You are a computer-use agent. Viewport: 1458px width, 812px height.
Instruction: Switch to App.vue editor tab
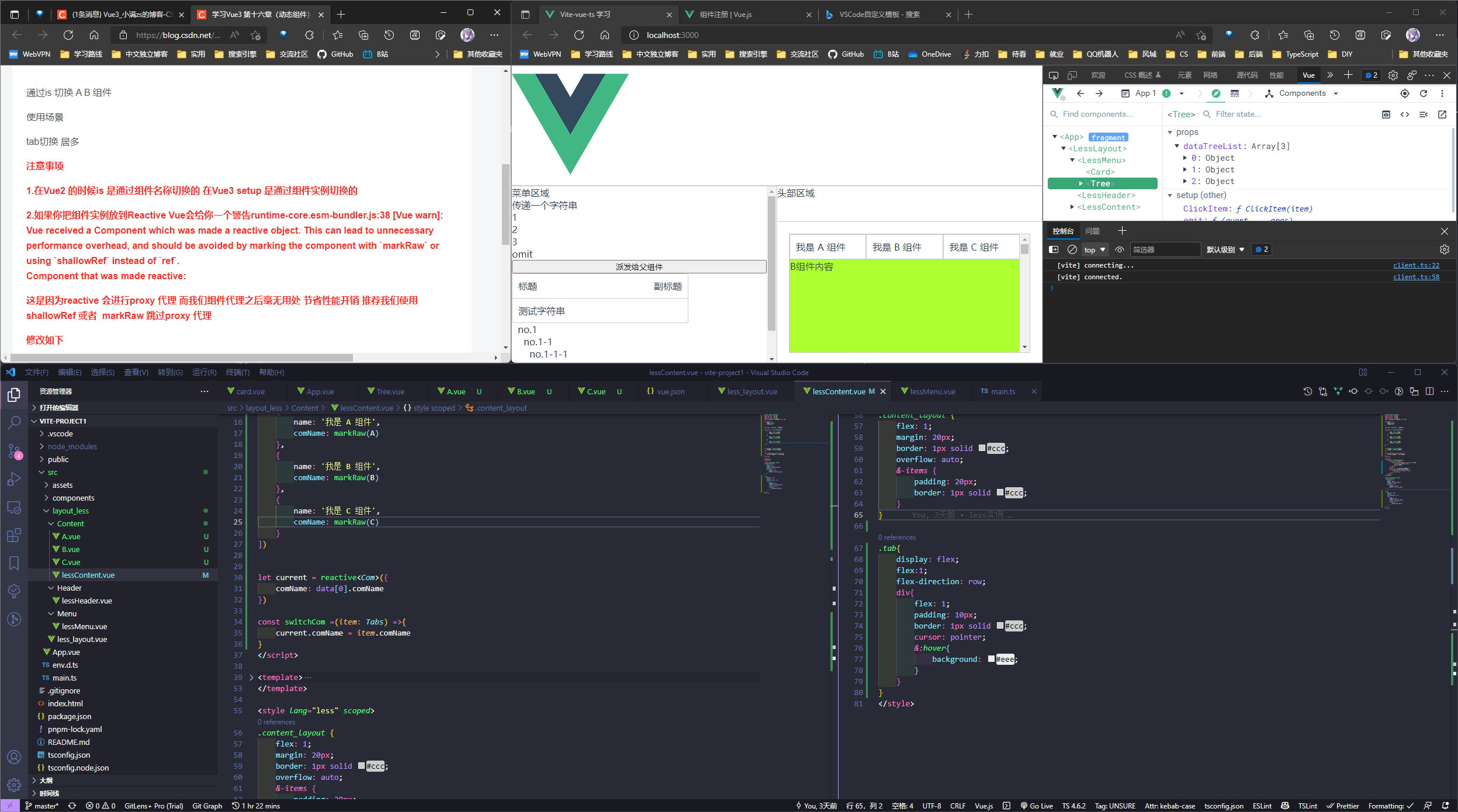[x=320, y=391]
